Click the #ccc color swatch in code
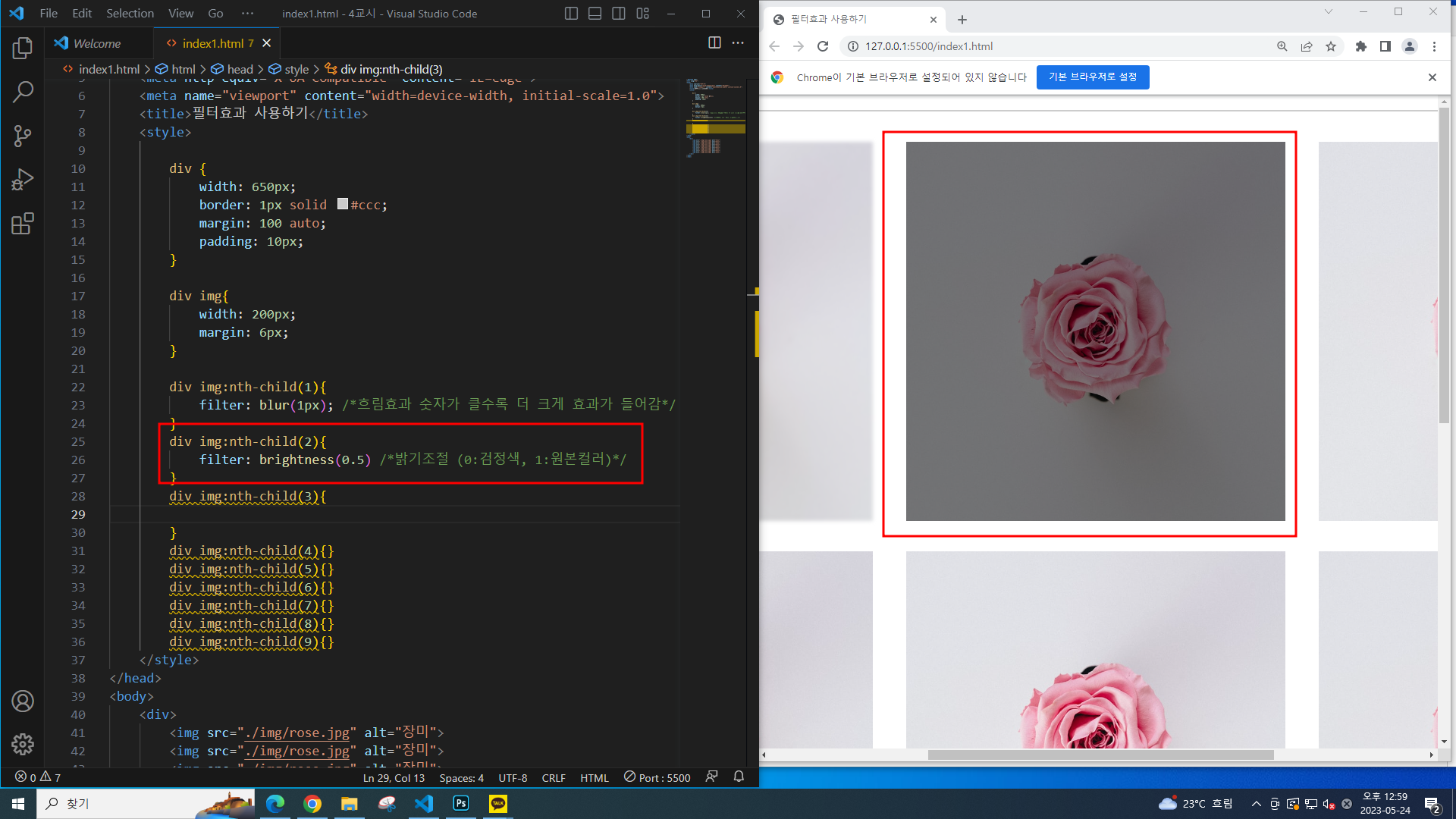Viewport: 1456px width, 819px height. coord(343,204)
